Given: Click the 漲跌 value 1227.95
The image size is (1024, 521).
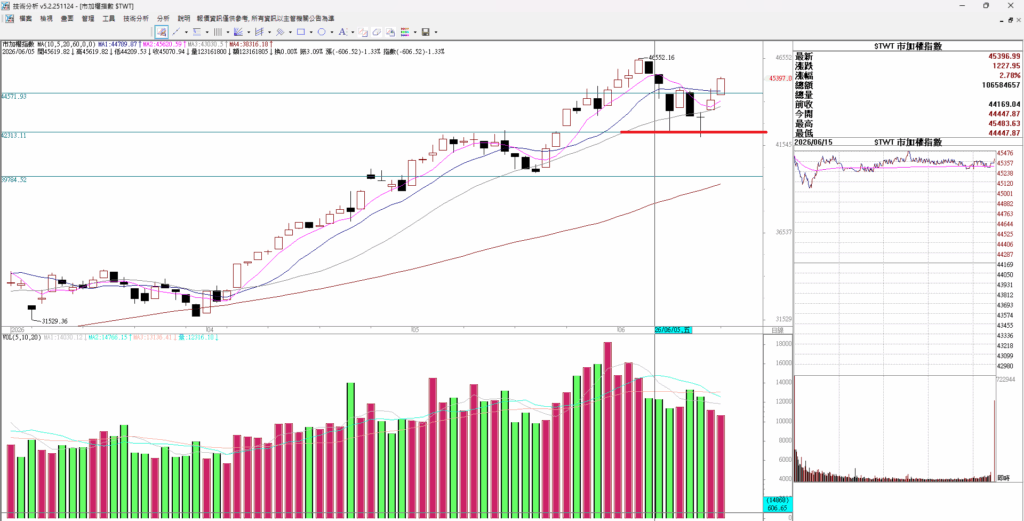Looking at the screenshot, I should pyautogui.click(x=1006, y=66).
